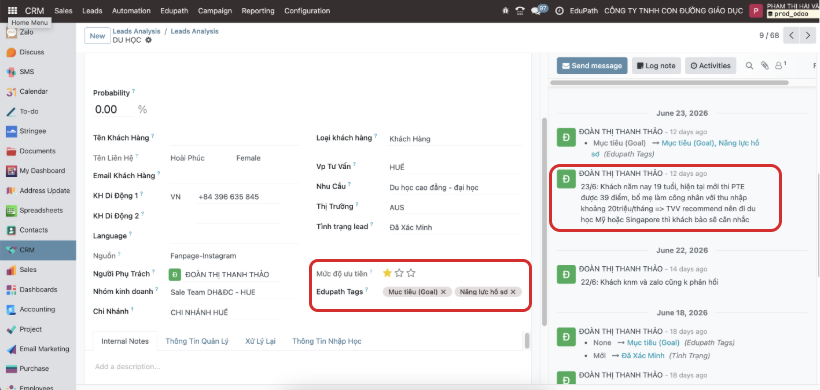Open Zalo app in sidebar
Viewport: 820px width, 390px height.
(38, 32)
